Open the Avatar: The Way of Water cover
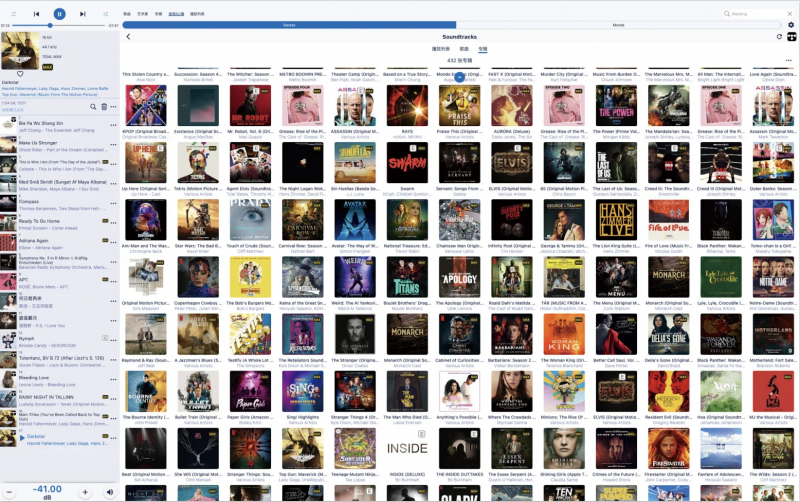Screen dimensions: 800x502 coord(355,220)
